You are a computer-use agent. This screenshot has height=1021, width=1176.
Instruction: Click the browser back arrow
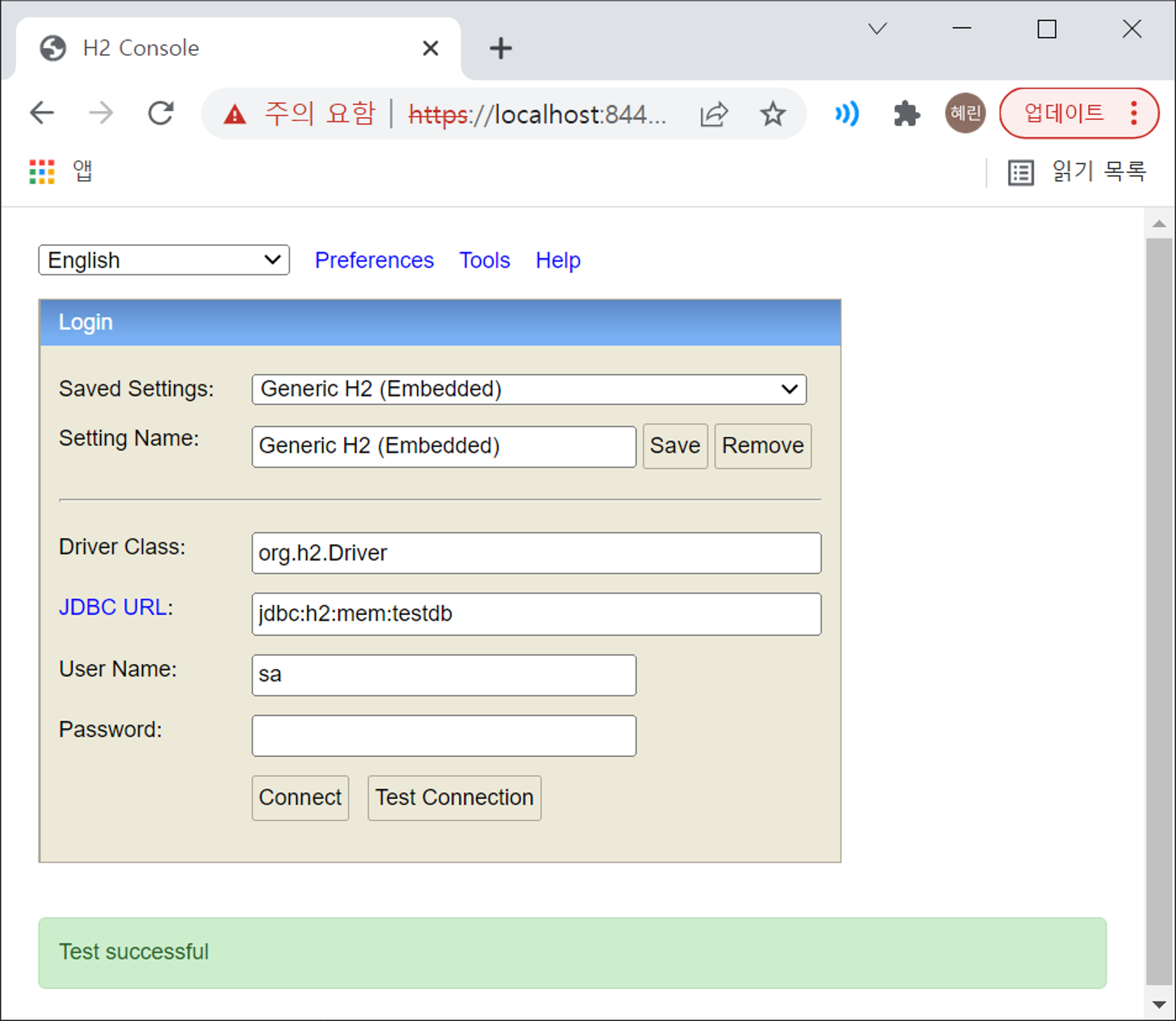(x=42, y=113)
